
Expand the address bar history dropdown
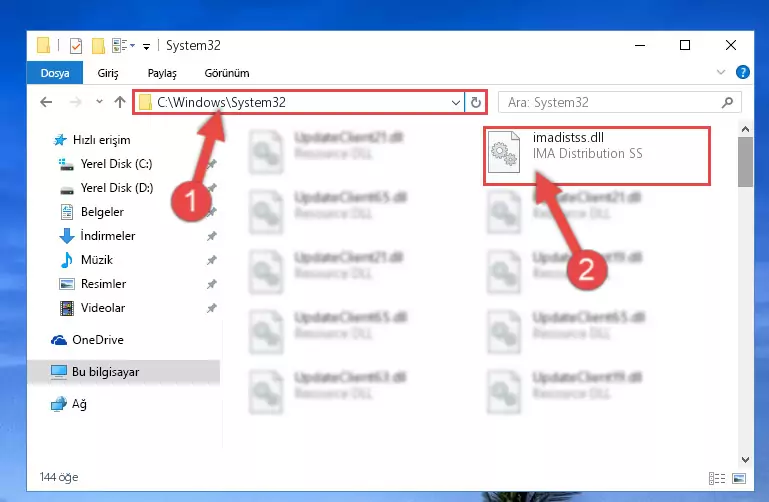(455, 102)
